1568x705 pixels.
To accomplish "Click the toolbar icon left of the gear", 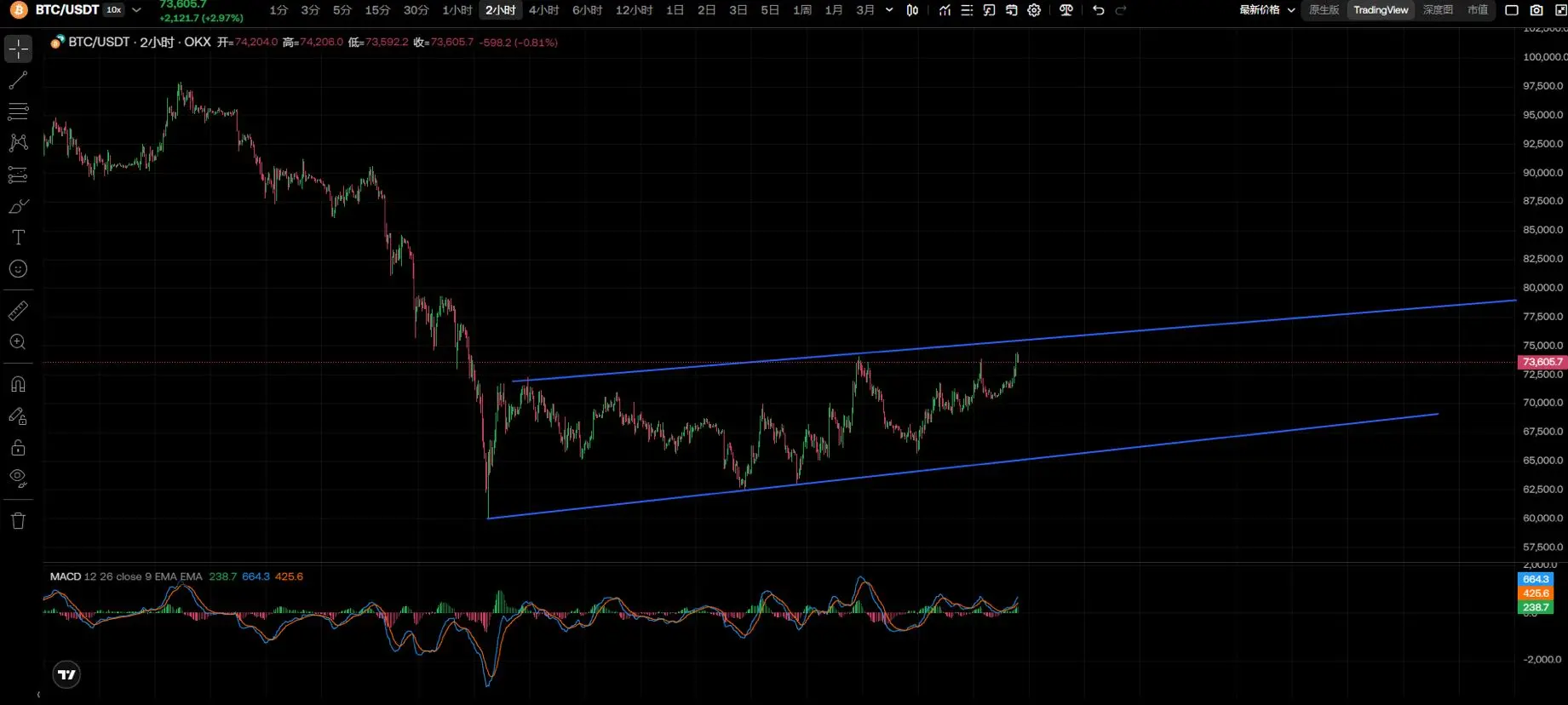I will point(1011,10).
